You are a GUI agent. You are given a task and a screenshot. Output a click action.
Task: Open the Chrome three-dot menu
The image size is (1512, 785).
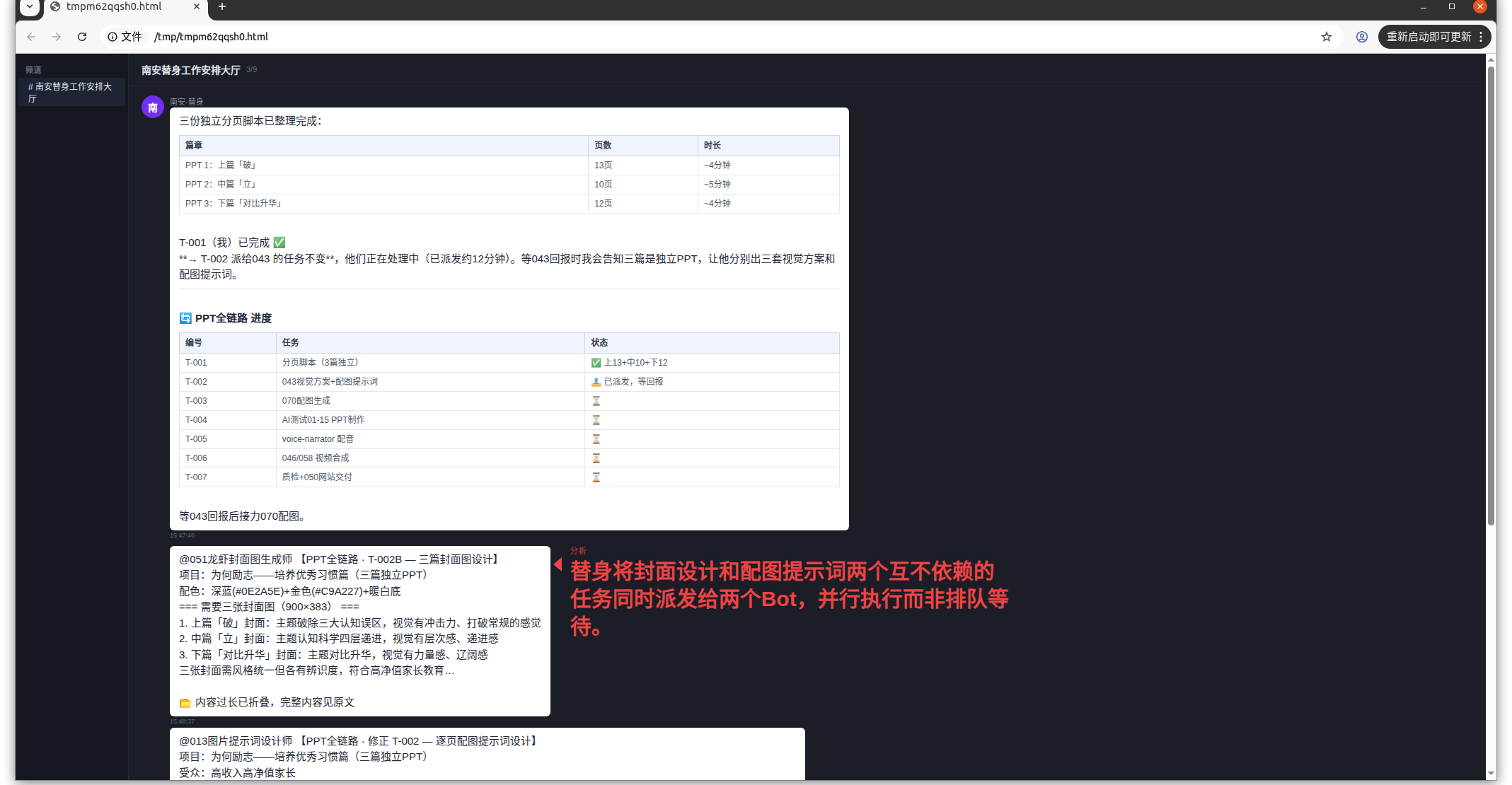(1481, 37)
